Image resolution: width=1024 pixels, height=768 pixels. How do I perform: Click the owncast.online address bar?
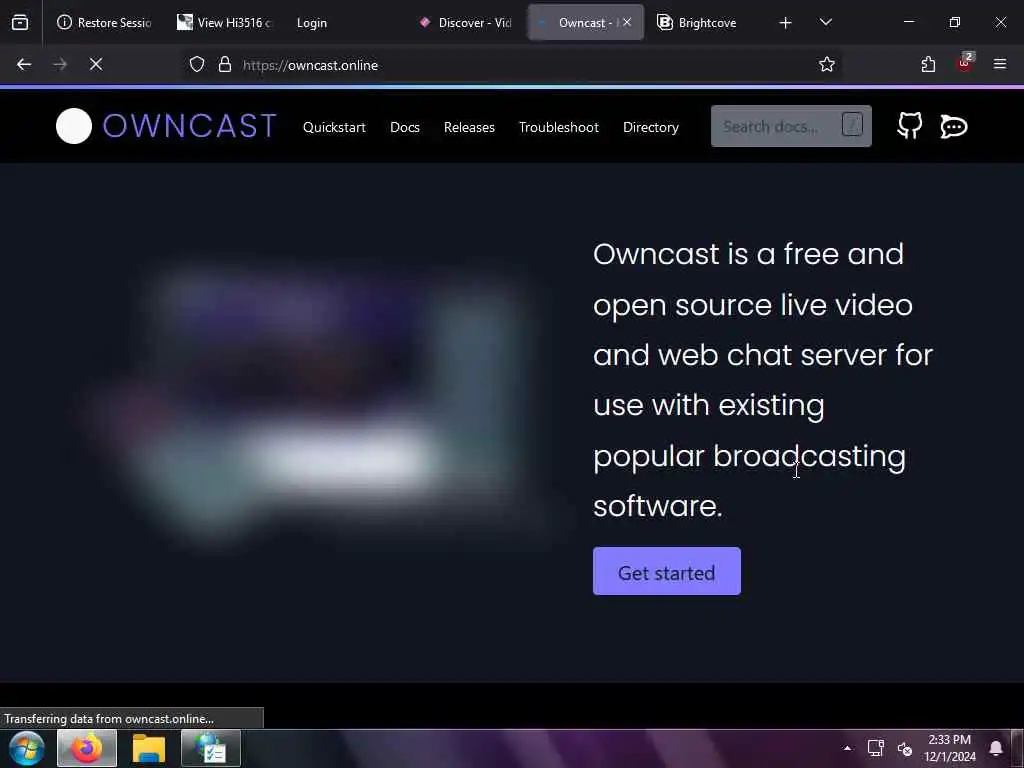(509, 65)
